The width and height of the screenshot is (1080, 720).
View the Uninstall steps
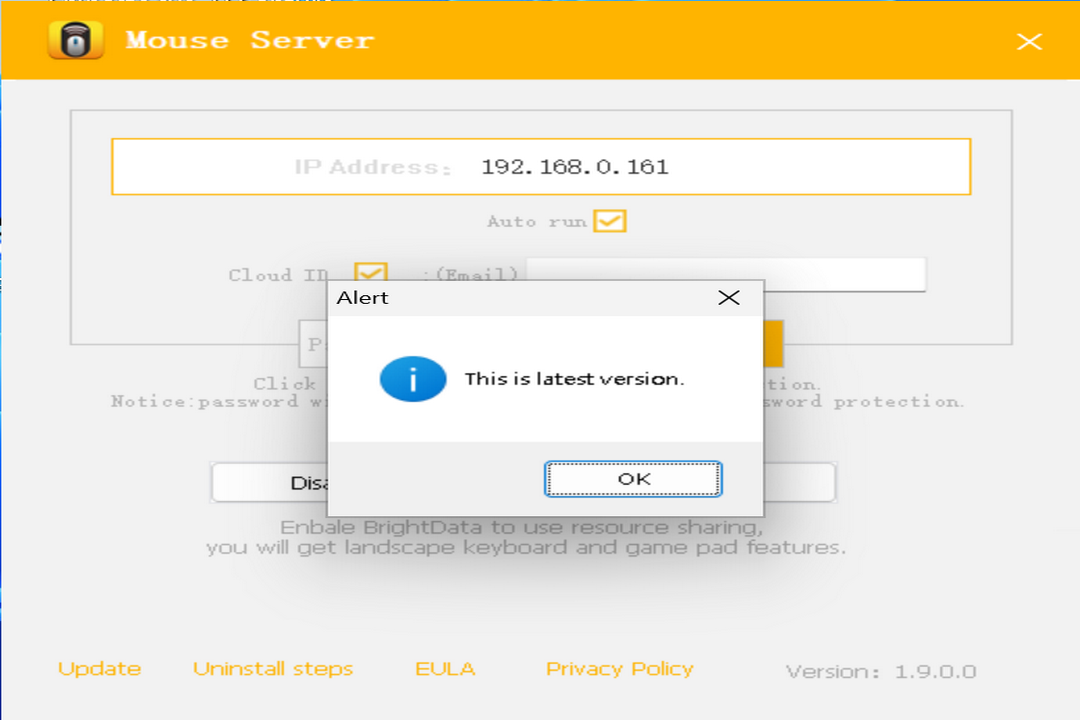coord(273,669)
